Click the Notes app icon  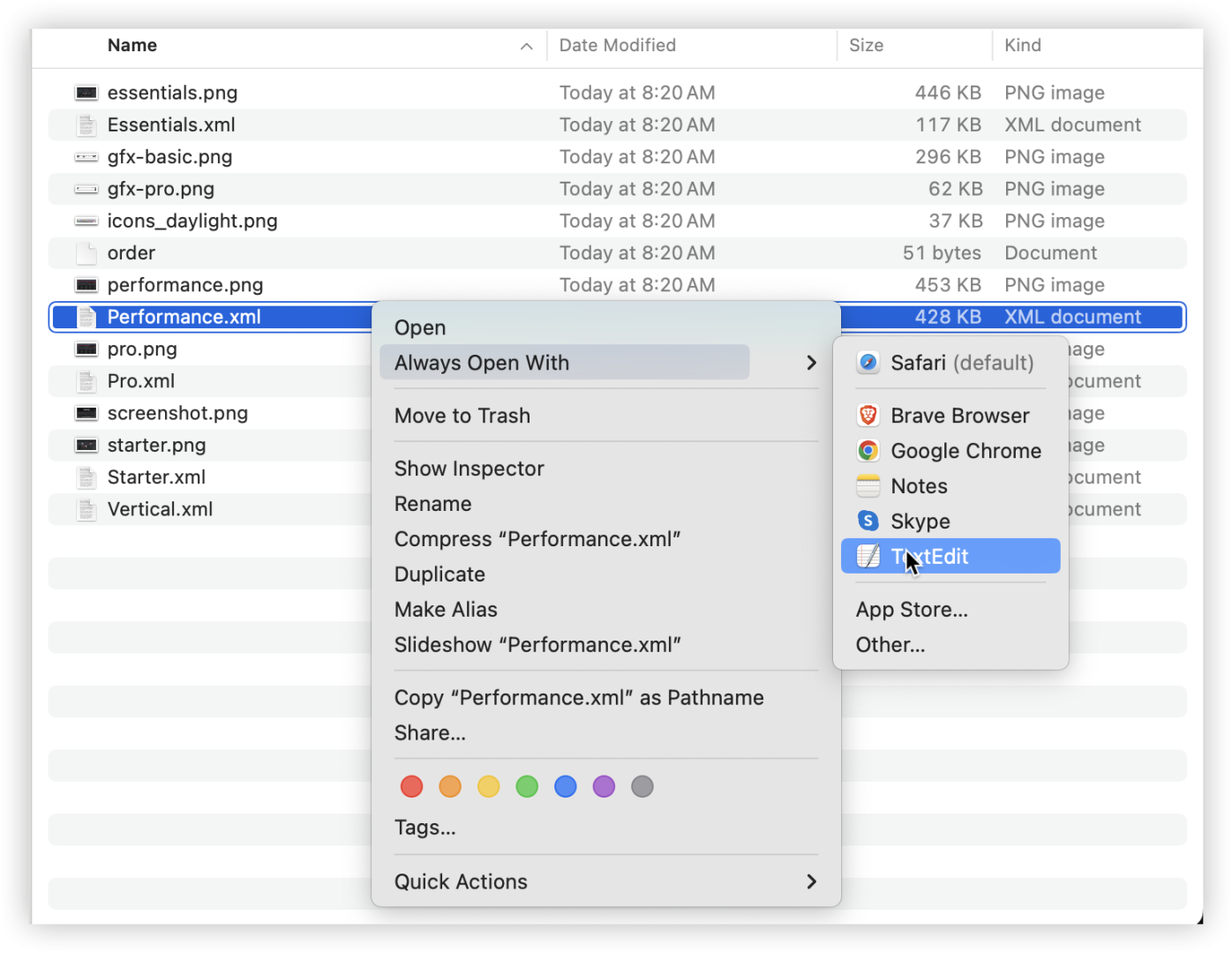coord(868,486)
